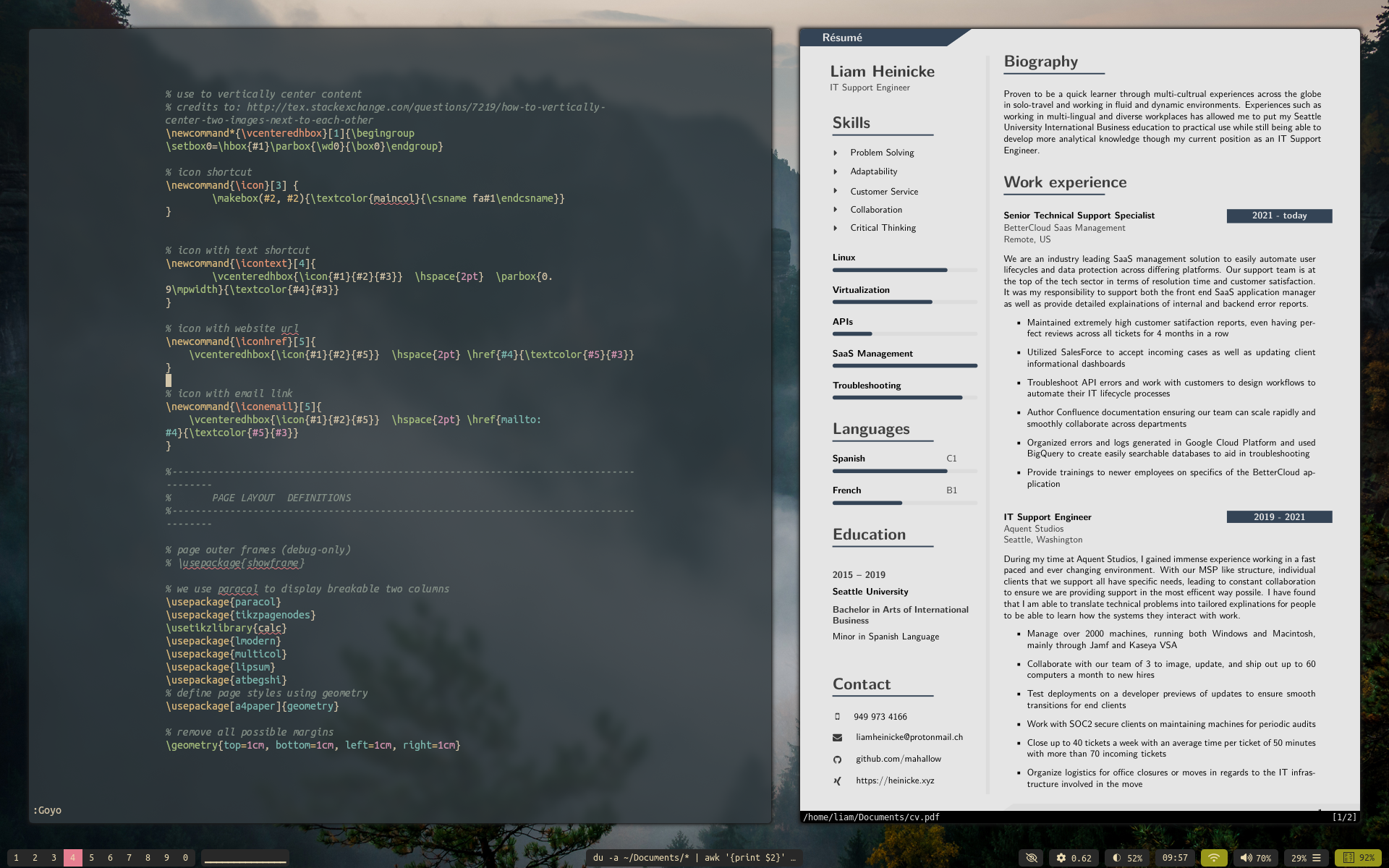Select the active workspace 4 button
This screenshot has height=868, width=1389.
[72, 858]
